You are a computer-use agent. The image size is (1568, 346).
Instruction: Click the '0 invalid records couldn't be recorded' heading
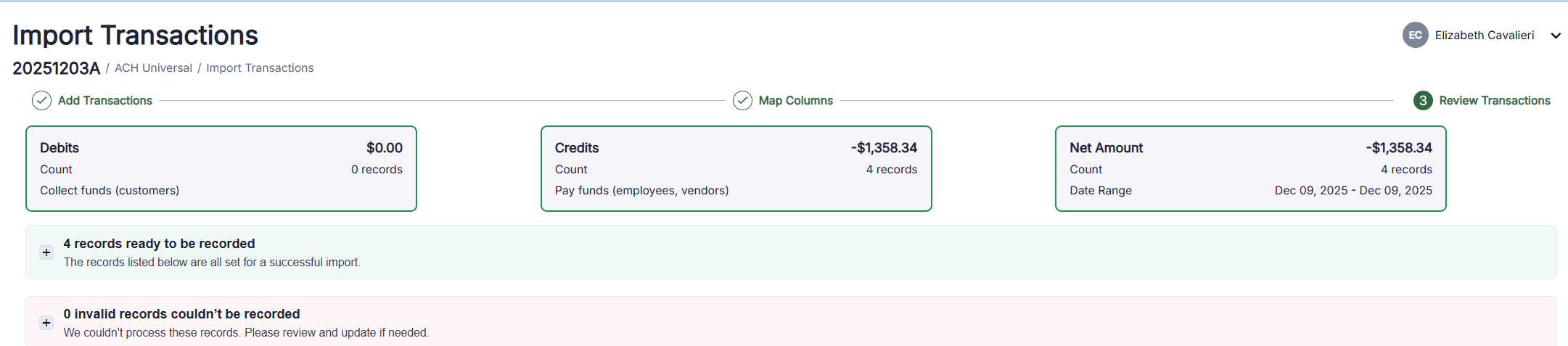coord(181,314)
